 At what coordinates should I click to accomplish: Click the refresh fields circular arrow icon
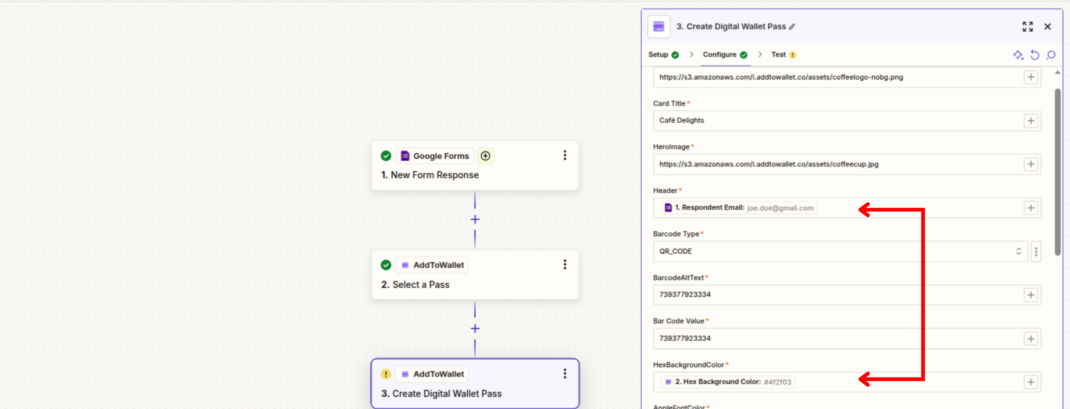[1035, 55]
